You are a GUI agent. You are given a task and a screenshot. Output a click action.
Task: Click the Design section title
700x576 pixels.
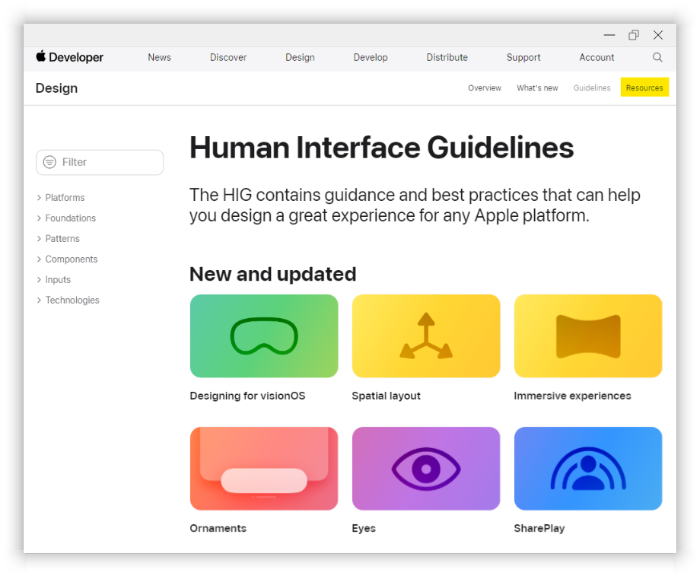[x=57, y=88]
